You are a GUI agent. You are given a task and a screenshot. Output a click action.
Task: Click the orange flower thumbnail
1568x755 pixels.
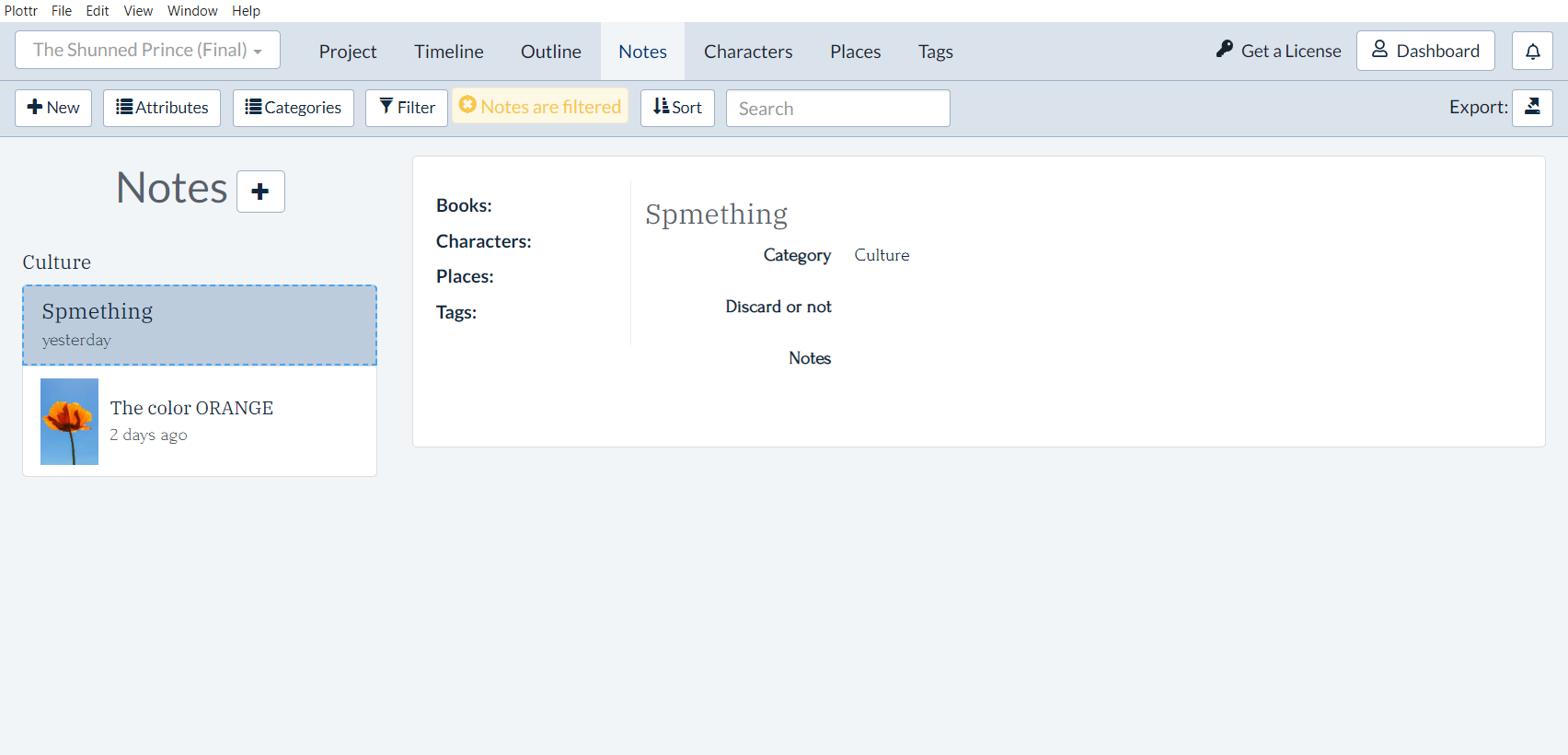(x=69, y=422)
